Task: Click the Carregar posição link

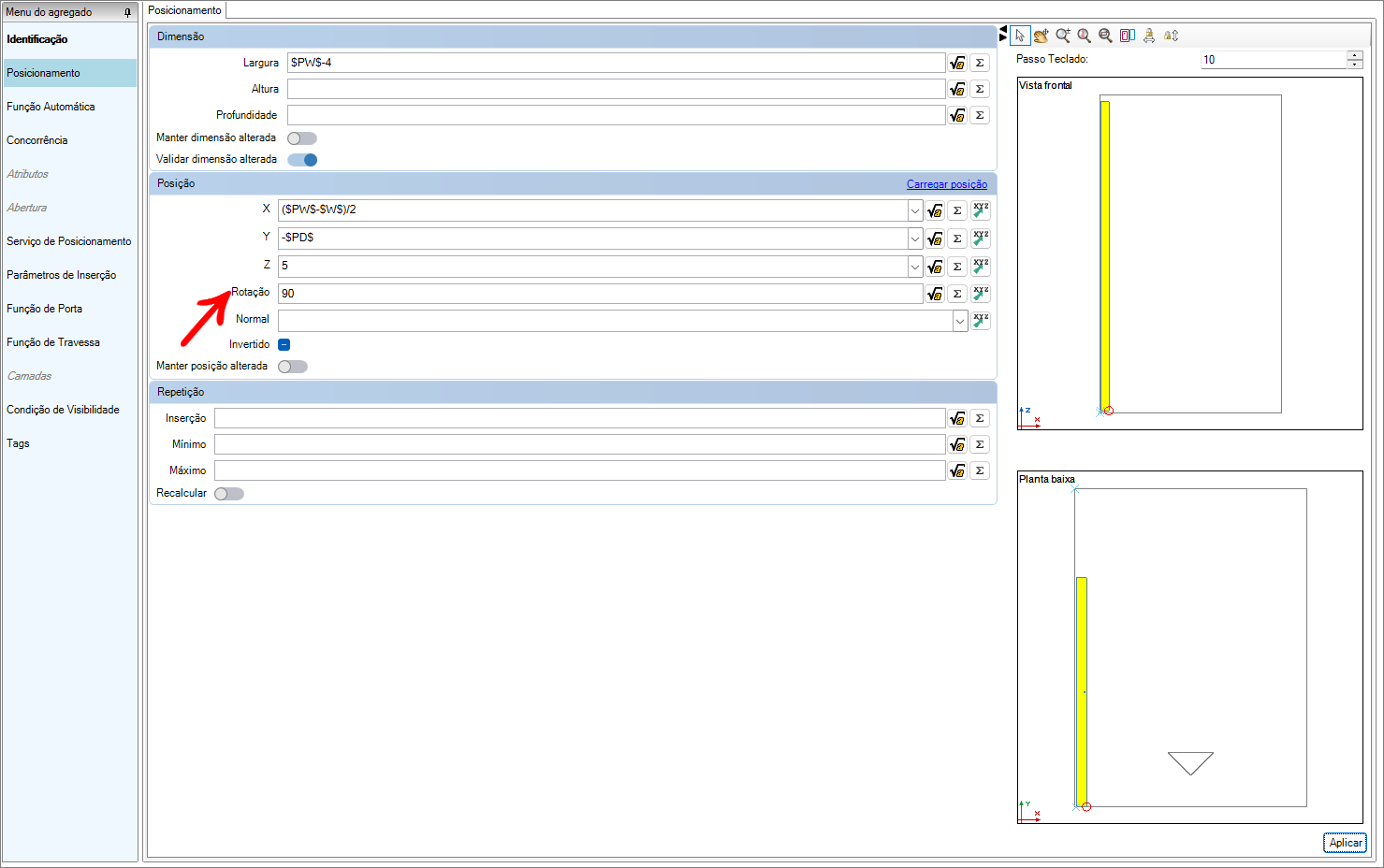Action: click(x=947, y=184)
